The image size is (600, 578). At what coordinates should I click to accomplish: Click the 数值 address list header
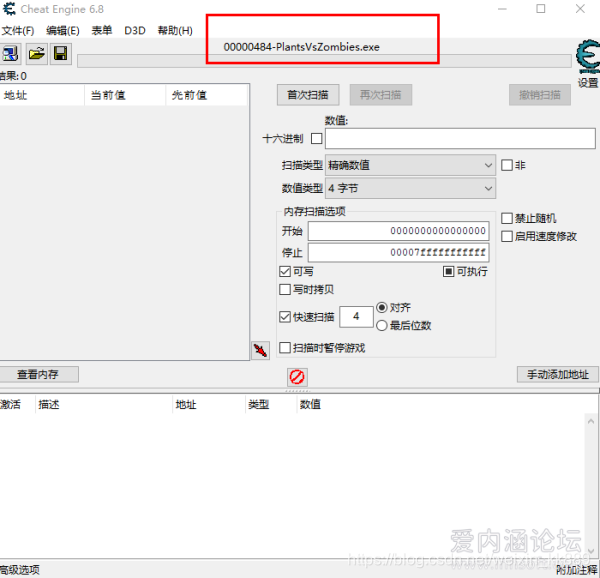coord(310,404)
